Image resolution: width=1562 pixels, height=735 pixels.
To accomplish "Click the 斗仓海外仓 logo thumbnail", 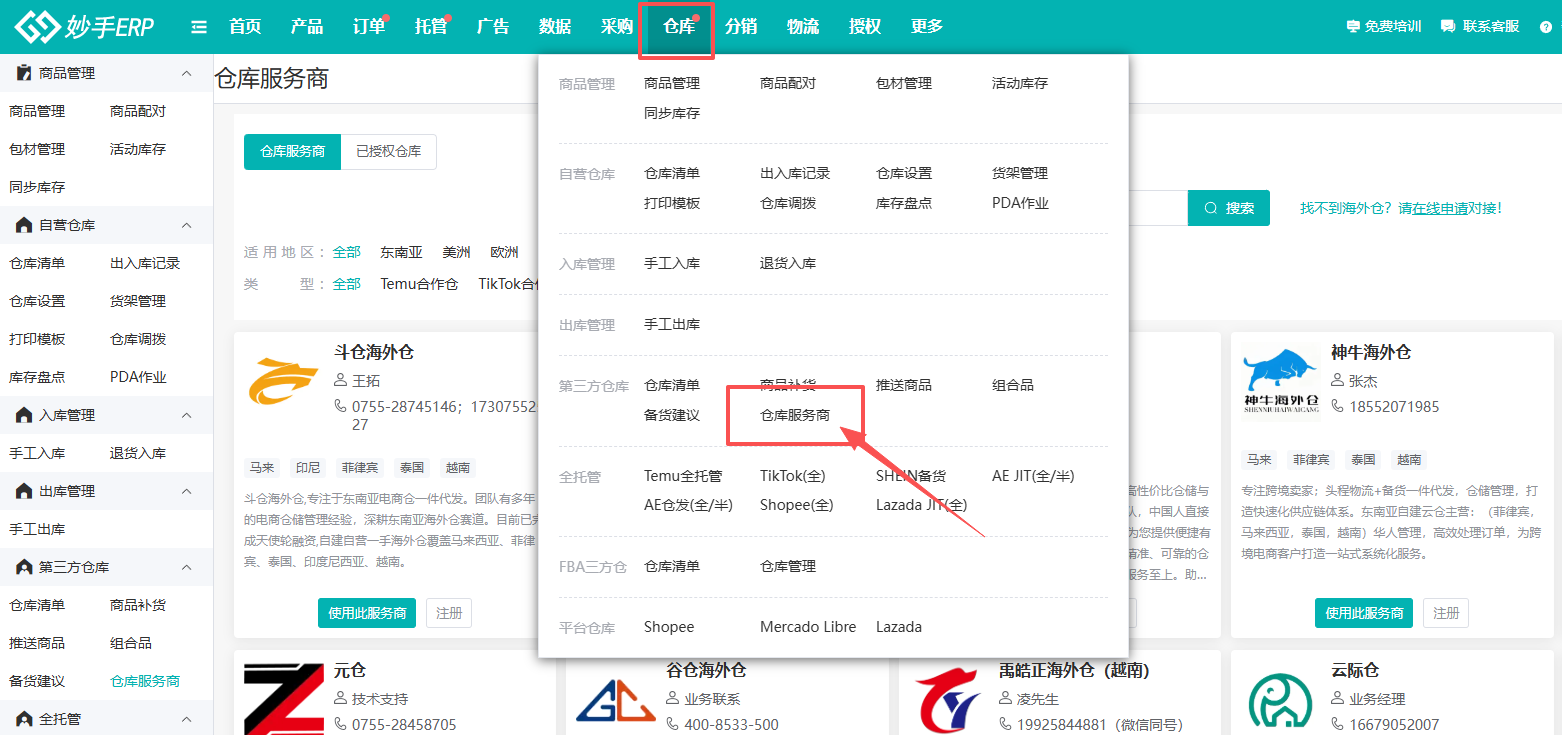I will coord(283,380).
